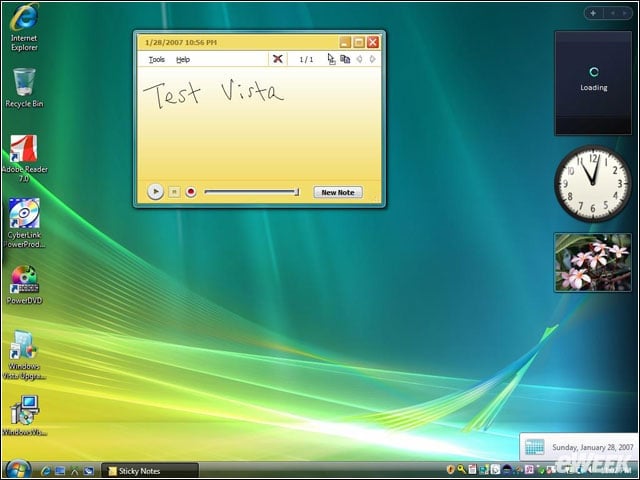Click the yellow magnifier key tray icon
The image size is (640, 480).
point(462,469)
